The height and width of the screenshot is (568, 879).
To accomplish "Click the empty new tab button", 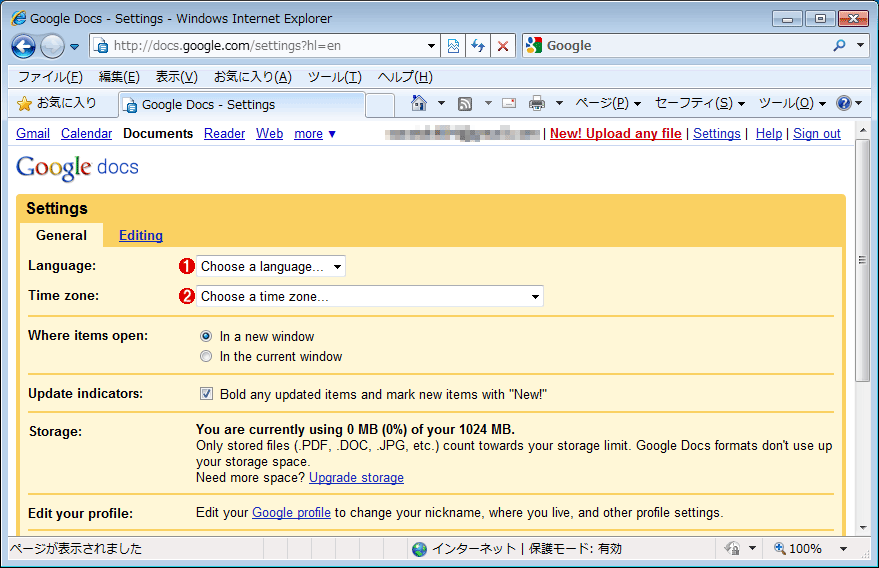I will point(380,105).
